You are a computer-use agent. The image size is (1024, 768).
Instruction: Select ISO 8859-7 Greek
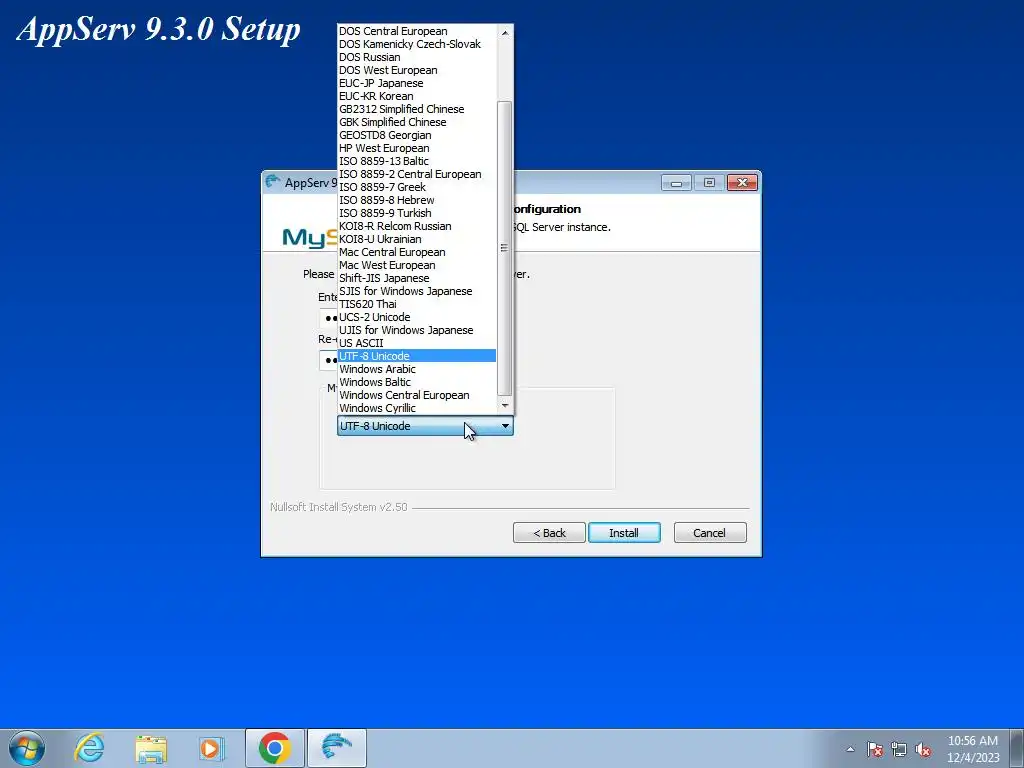417,187
